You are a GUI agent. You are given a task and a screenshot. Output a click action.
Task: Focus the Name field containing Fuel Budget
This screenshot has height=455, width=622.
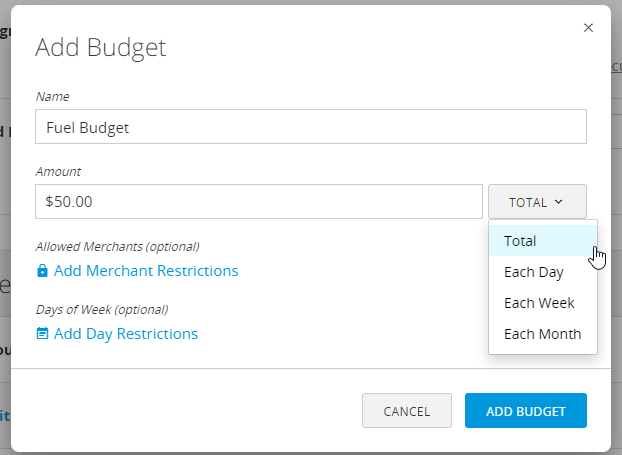[x=310, y=127]
